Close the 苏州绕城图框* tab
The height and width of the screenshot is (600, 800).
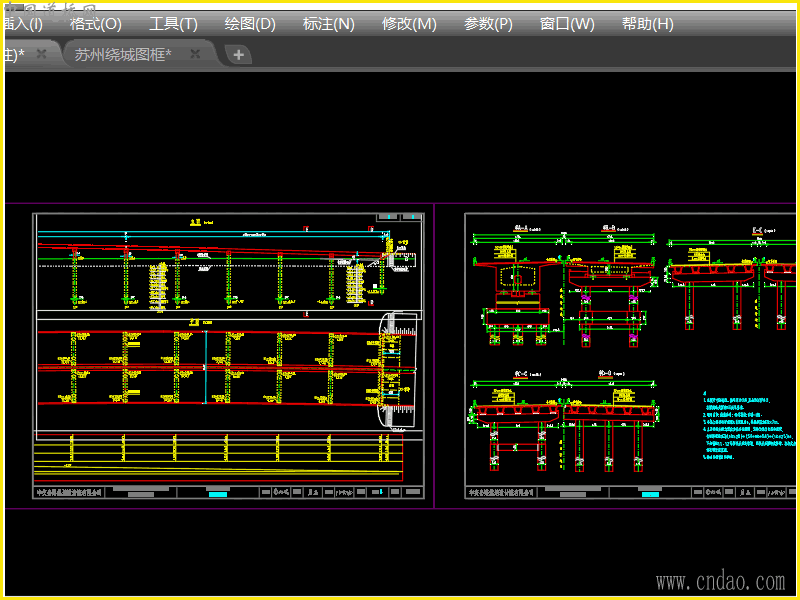(x=196, y=54)
